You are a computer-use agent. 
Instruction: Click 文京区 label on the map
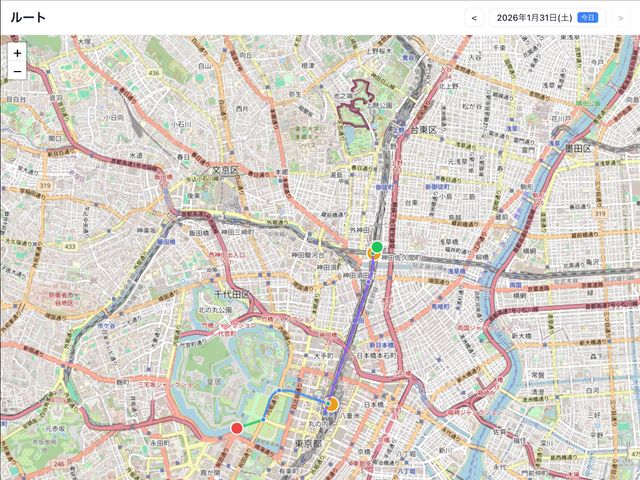[x=224, y=170]
